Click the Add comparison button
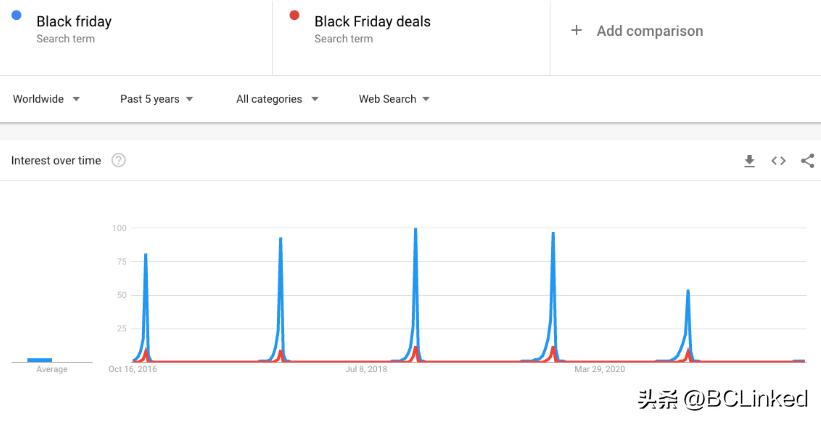Screen dimensions: 821x423 pos(649,31)
